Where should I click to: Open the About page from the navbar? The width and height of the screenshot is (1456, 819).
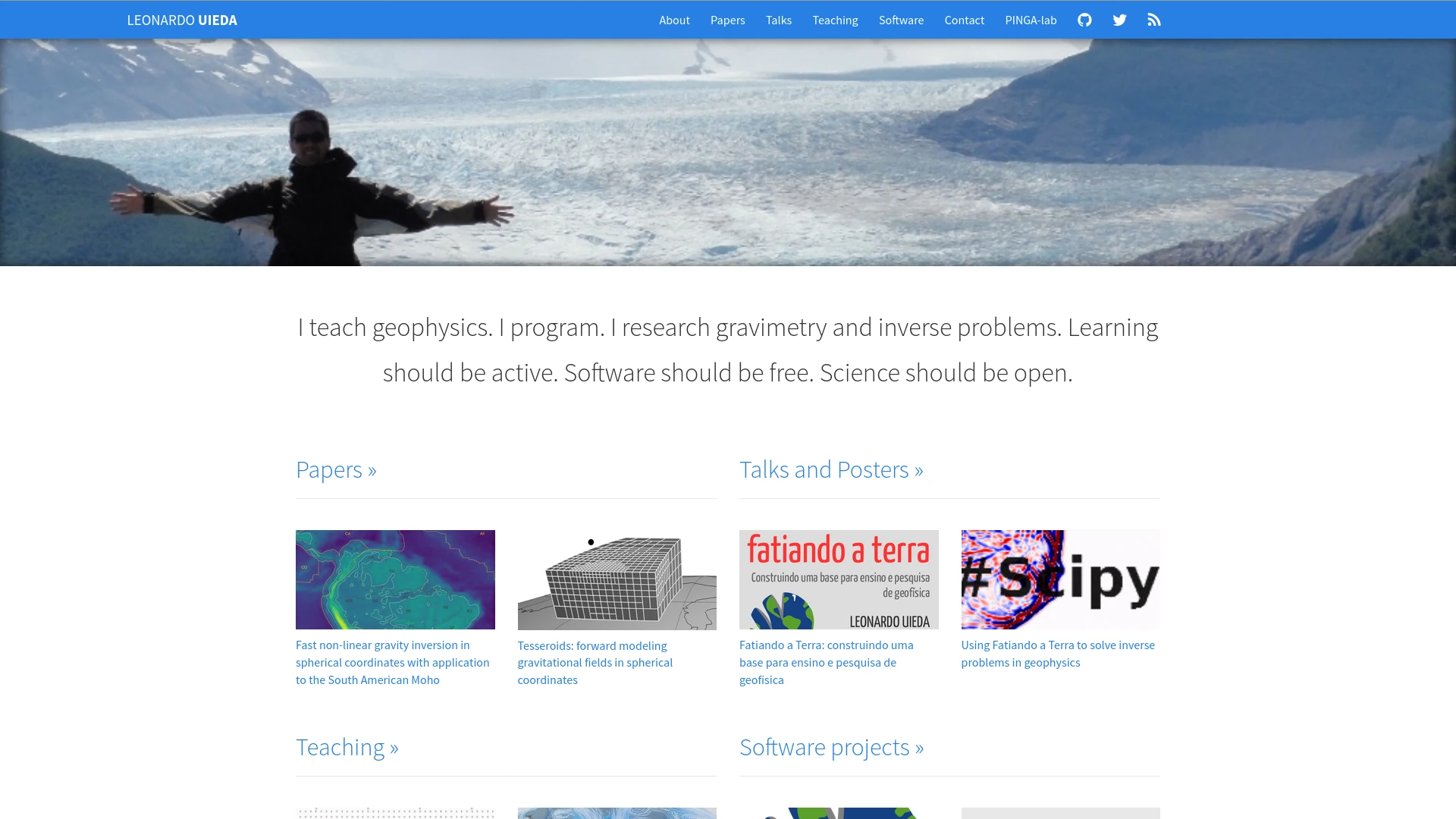click(x=674, y=20)
